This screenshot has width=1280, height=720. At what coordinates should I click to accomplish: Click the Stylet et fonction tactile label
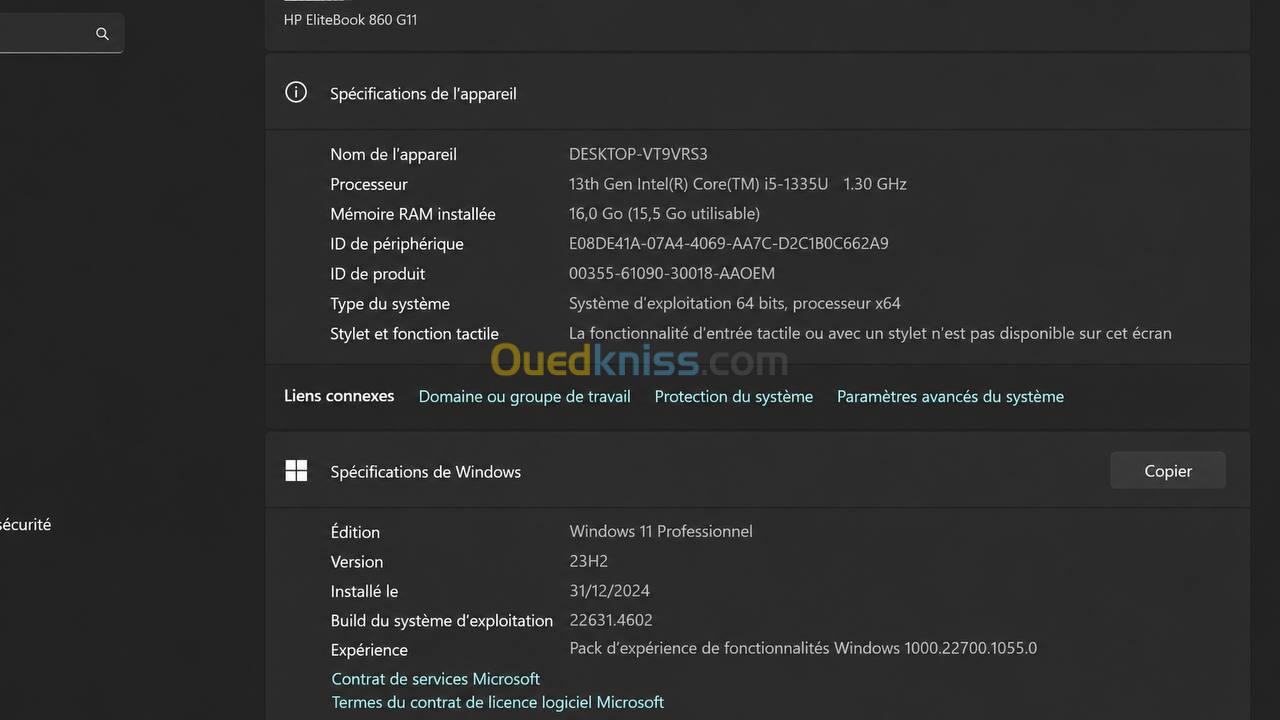[x=414, y=334]
